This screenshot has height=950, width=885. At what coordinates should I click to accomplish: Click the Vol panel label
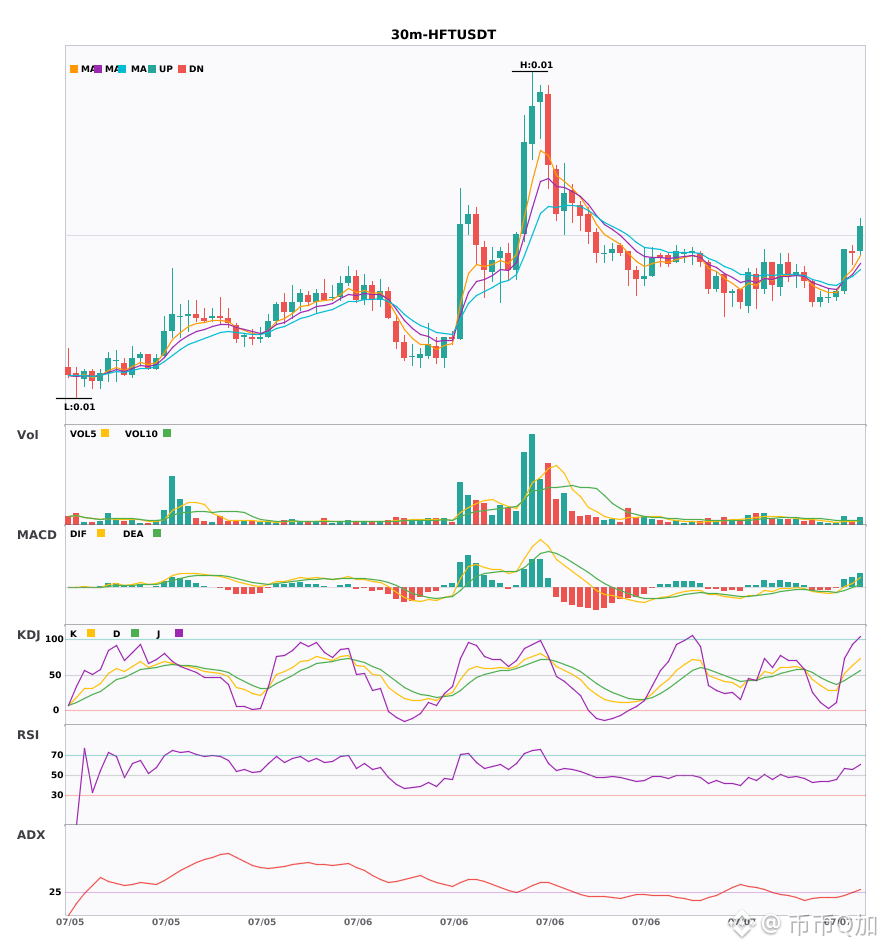pos(27,435)
